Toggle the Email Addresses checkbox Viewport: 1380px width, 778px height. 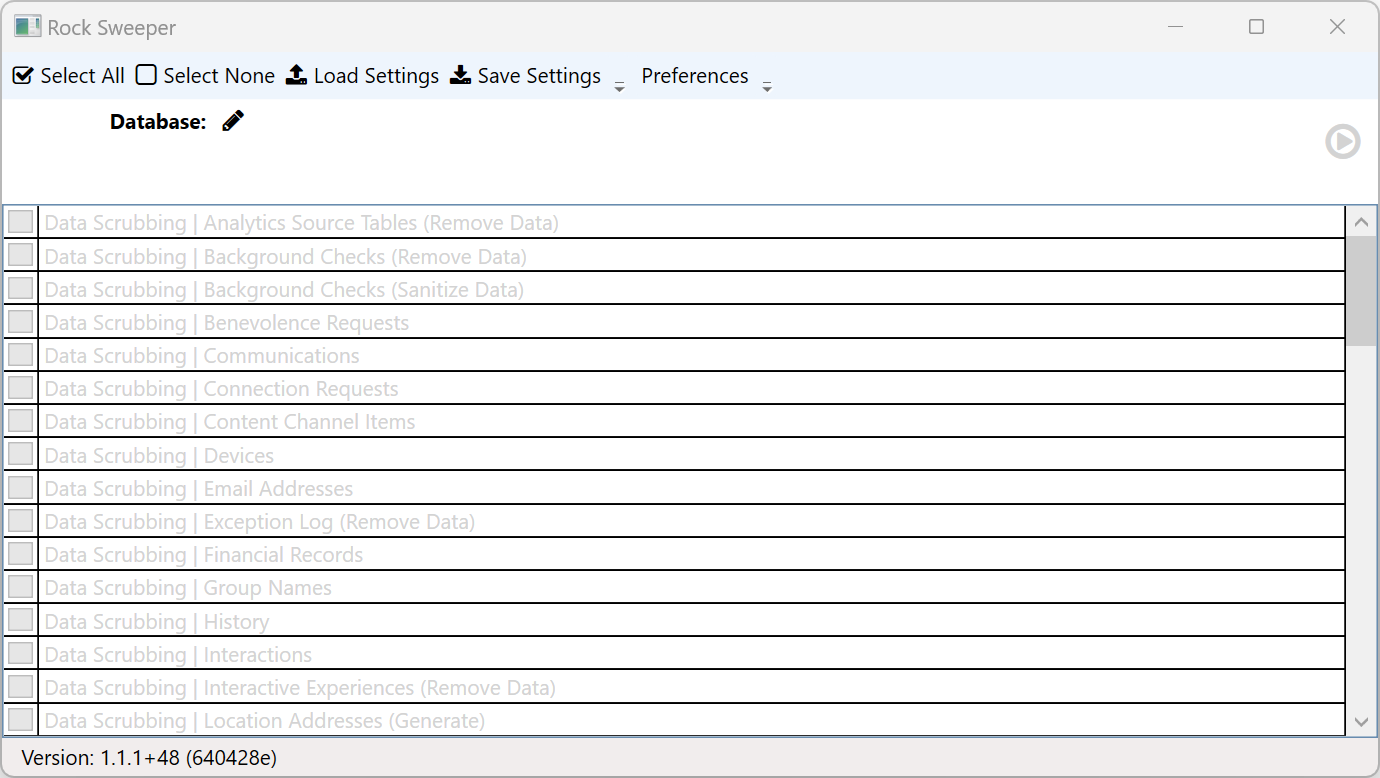[x=21, y=488]
